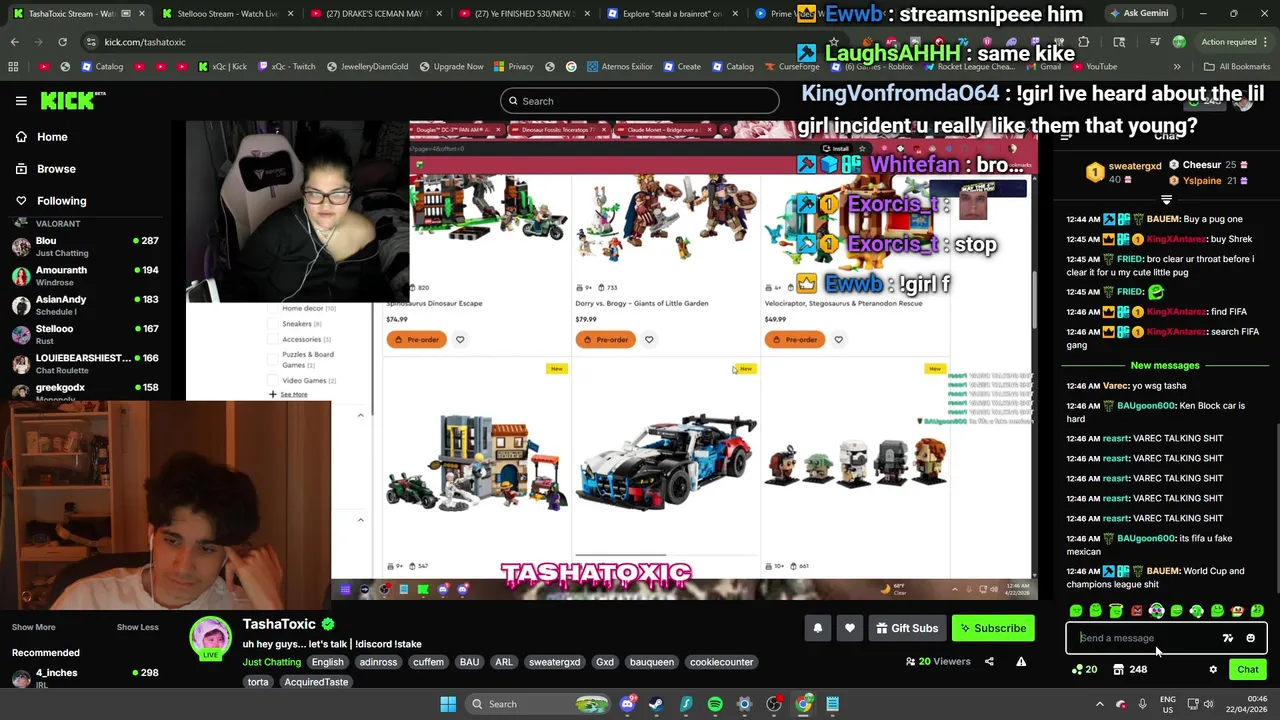Click Show More in sidebar
Viewport: 1280px width, 720px height.
[33, 627]
